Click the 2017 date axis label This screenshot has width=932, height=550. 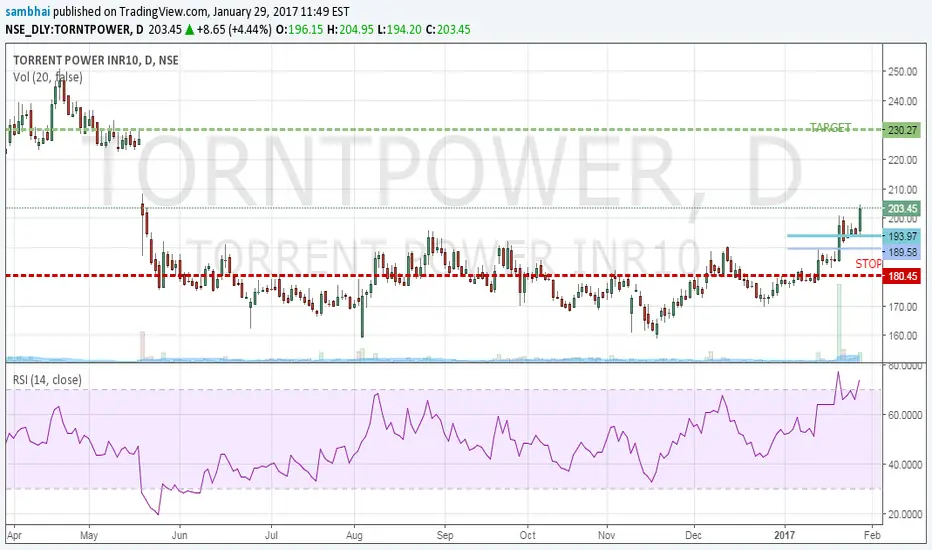coord(785,535)
